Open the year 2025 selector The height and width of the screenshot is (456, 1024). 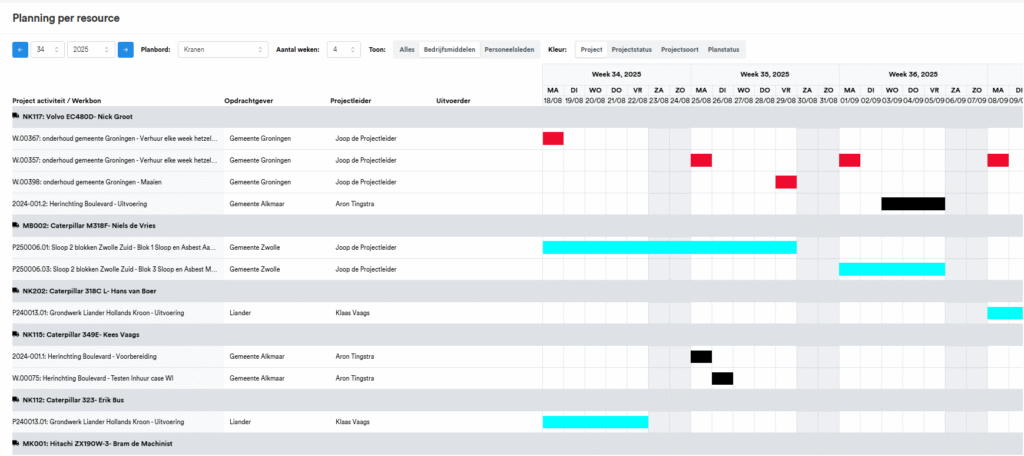tap(90, 50)
